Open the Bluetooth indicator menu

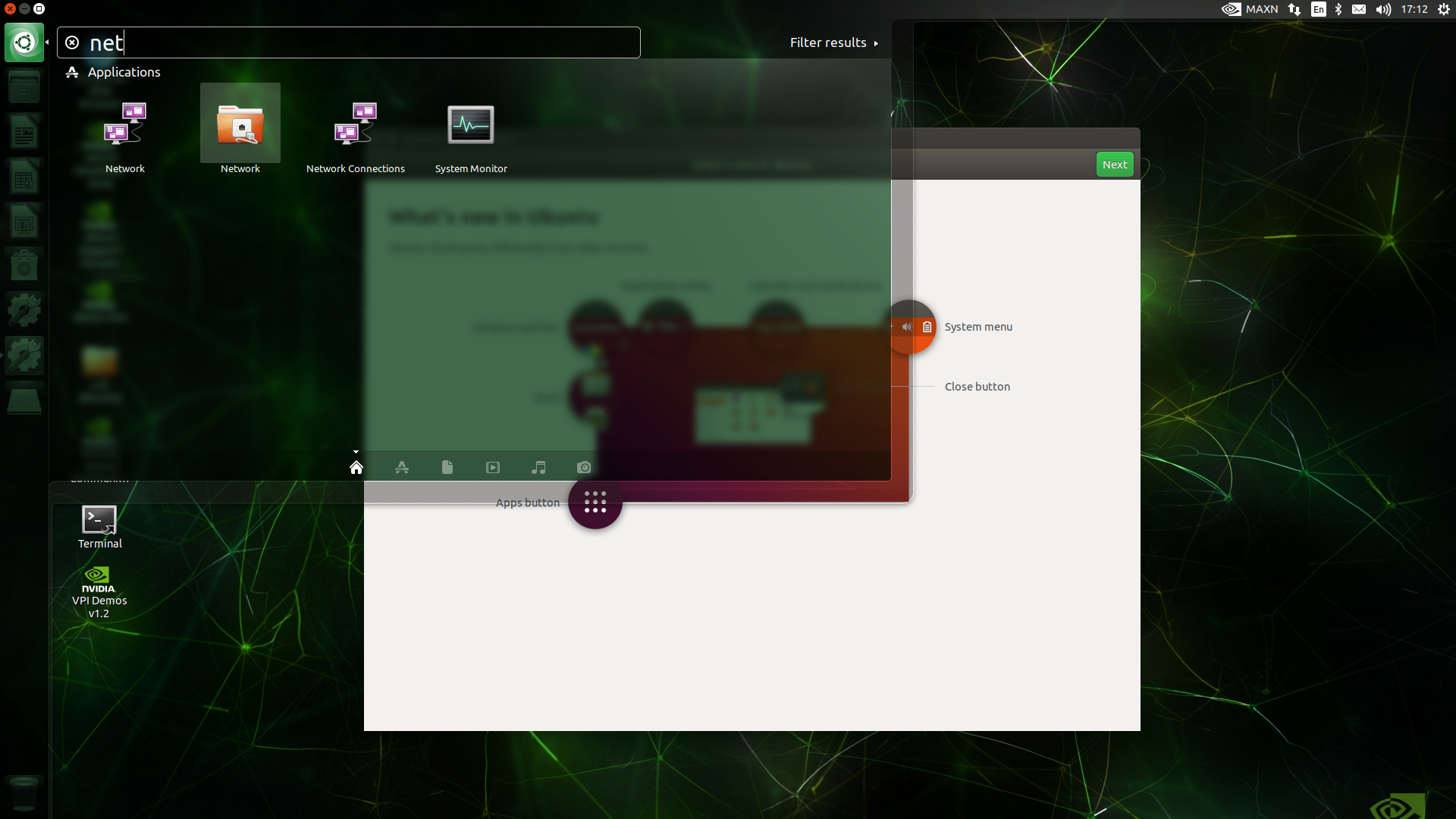(x=1338, y=9)
